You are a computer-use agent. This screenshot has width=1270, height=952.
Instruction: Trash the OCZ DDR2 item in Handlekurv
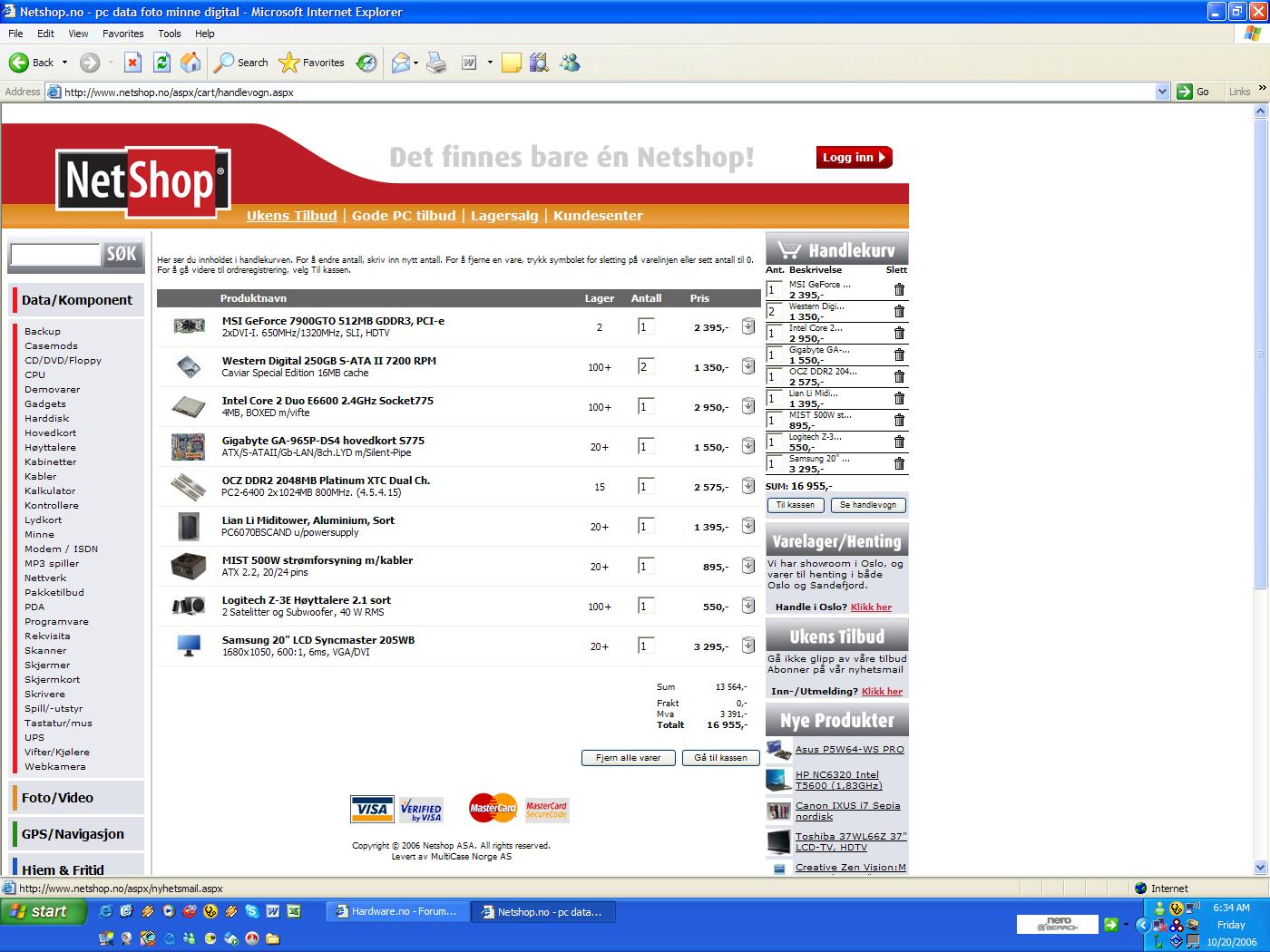[x=899, y=376]
